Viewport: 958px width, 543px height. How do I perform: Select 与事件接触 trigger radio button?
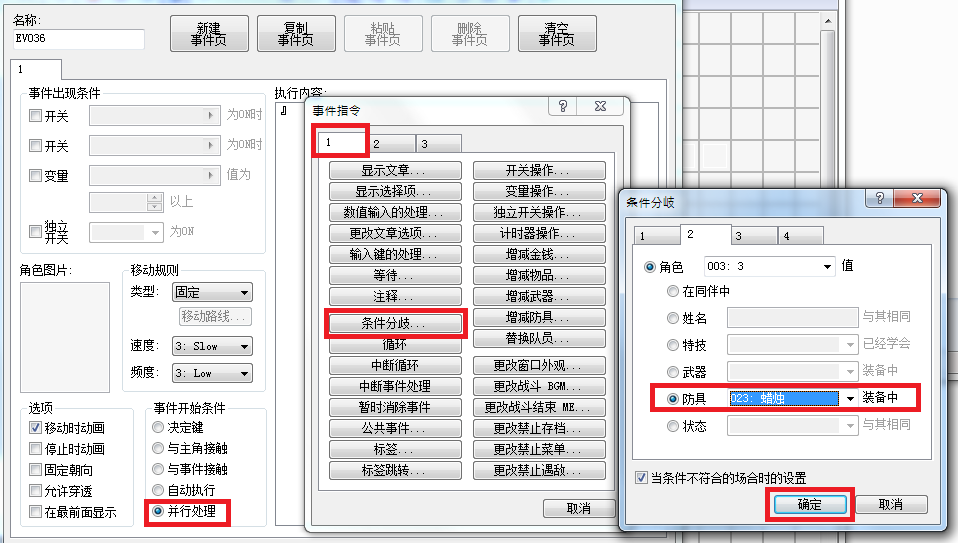[158, 469]
